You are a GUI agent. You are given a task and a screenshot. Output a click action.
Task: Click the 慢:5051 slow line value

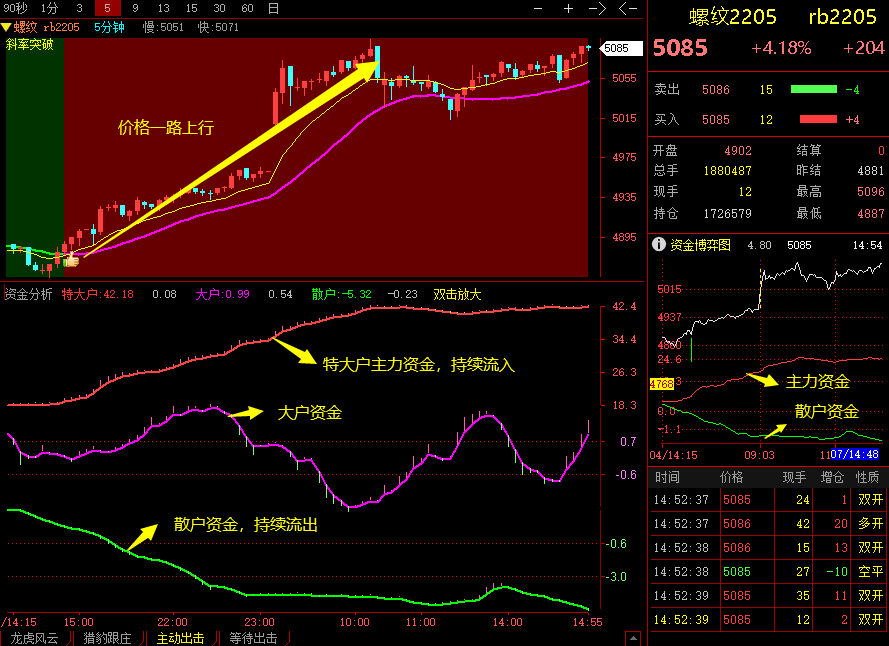click(163, 27)
